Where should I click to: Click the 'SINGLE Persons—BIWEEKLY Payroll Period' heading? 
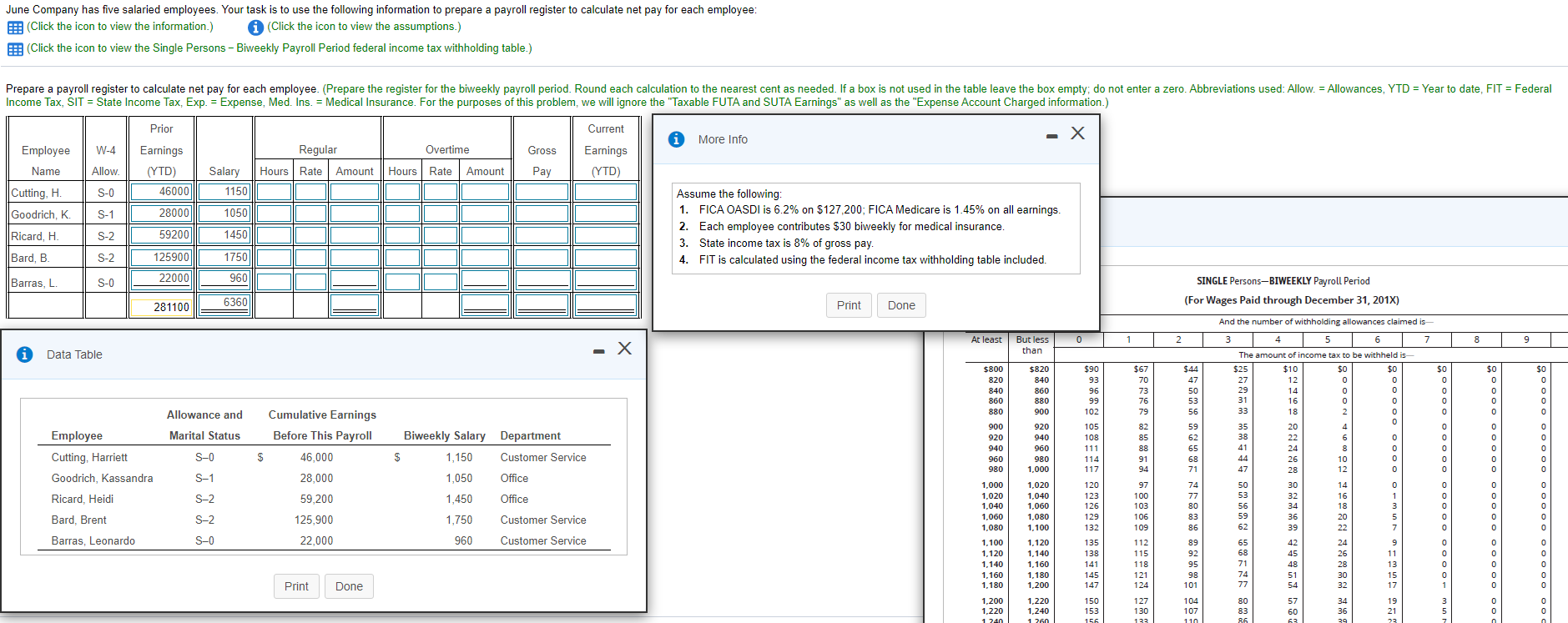click(1283, 281)
